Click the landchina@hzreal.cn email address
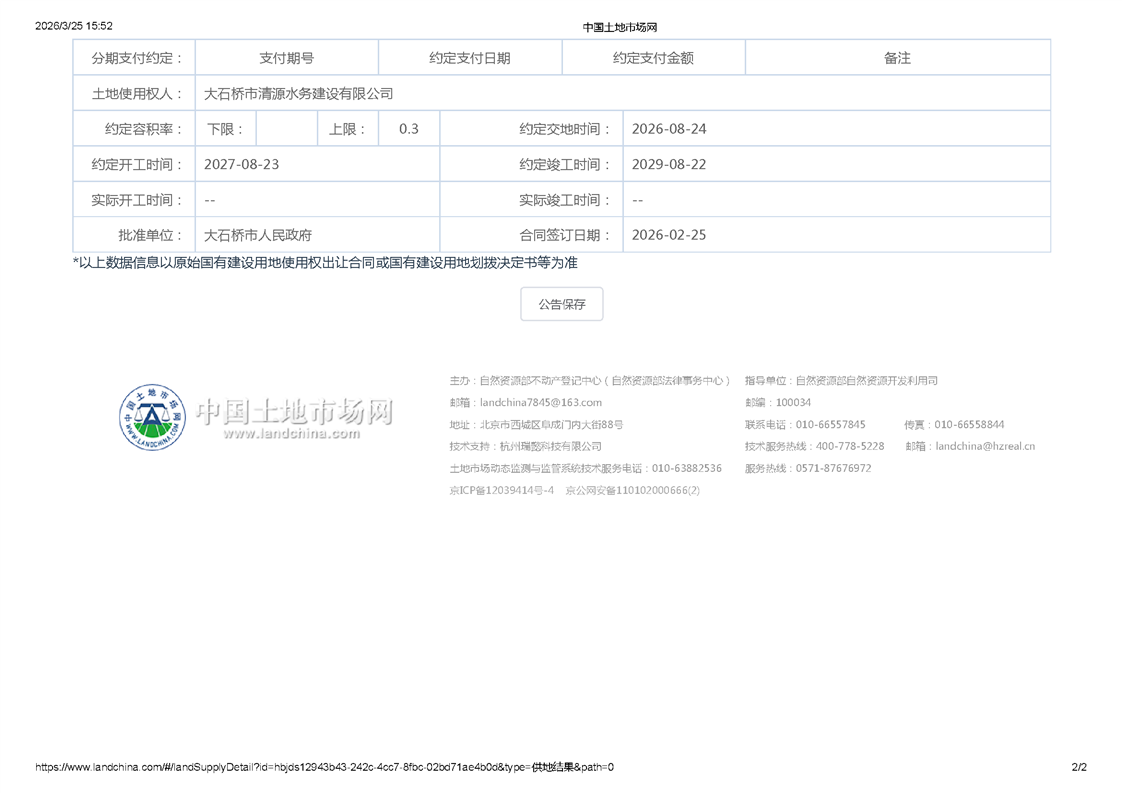Screen dimensions: 1122x793 (x=985, y=446)
